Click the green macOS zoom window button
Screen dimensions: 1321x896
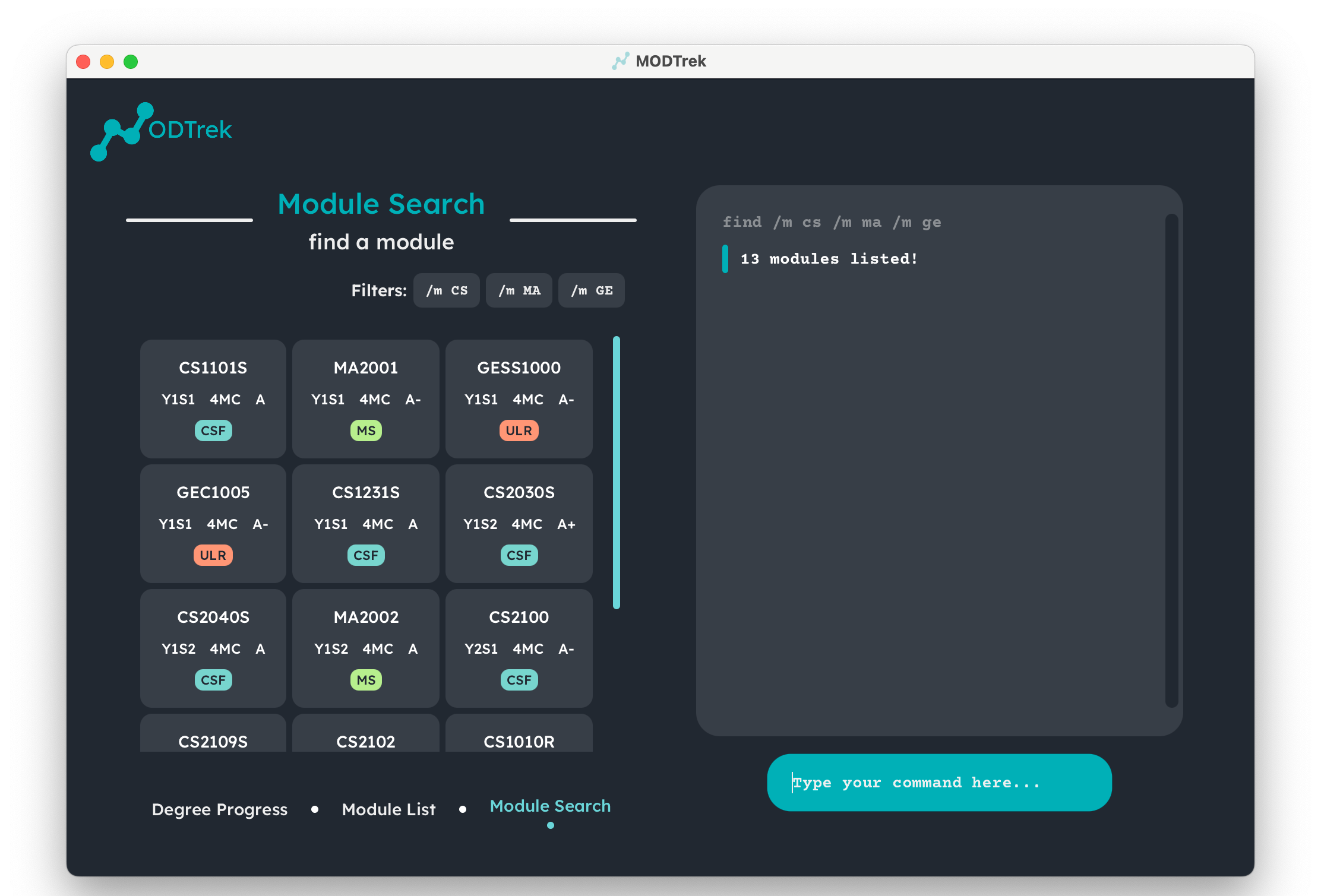131,62
